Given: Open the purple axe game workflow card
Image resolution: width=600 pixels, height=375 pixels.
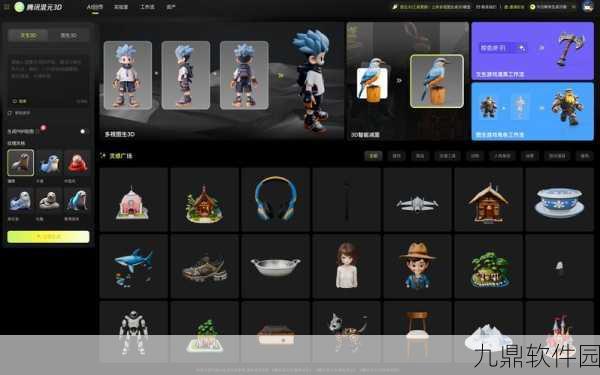Looking at the screenshot, I should coord(532,51).
